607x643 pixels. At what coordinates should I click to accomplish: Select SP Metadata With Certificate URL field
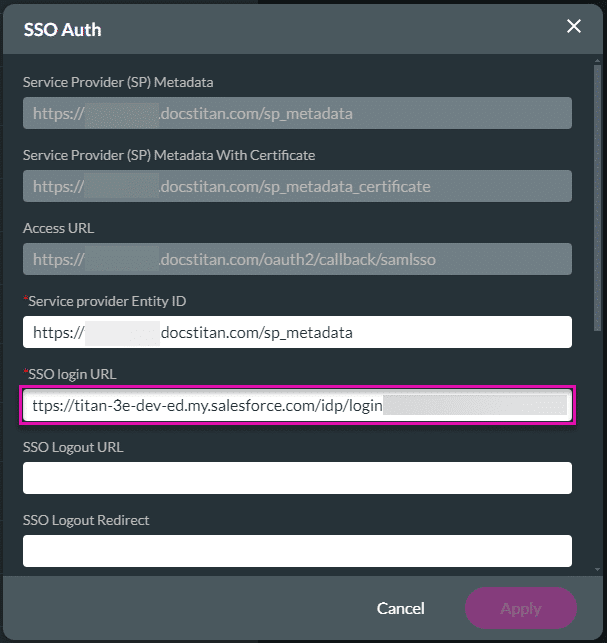click(297, 186)
